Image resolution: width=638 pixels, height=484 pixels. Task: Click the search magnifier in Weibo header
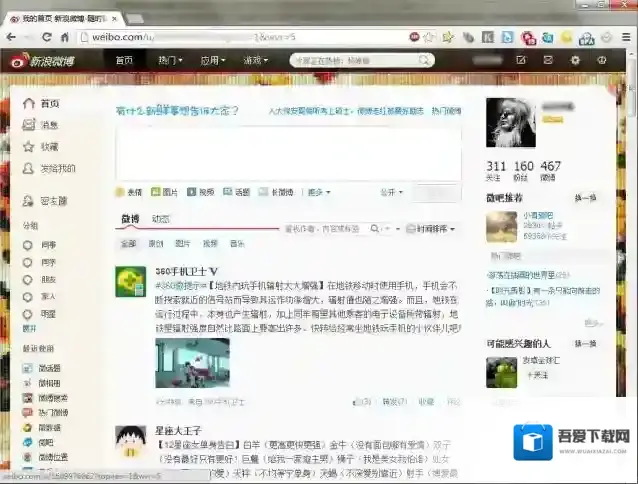(x=424, y=61)
